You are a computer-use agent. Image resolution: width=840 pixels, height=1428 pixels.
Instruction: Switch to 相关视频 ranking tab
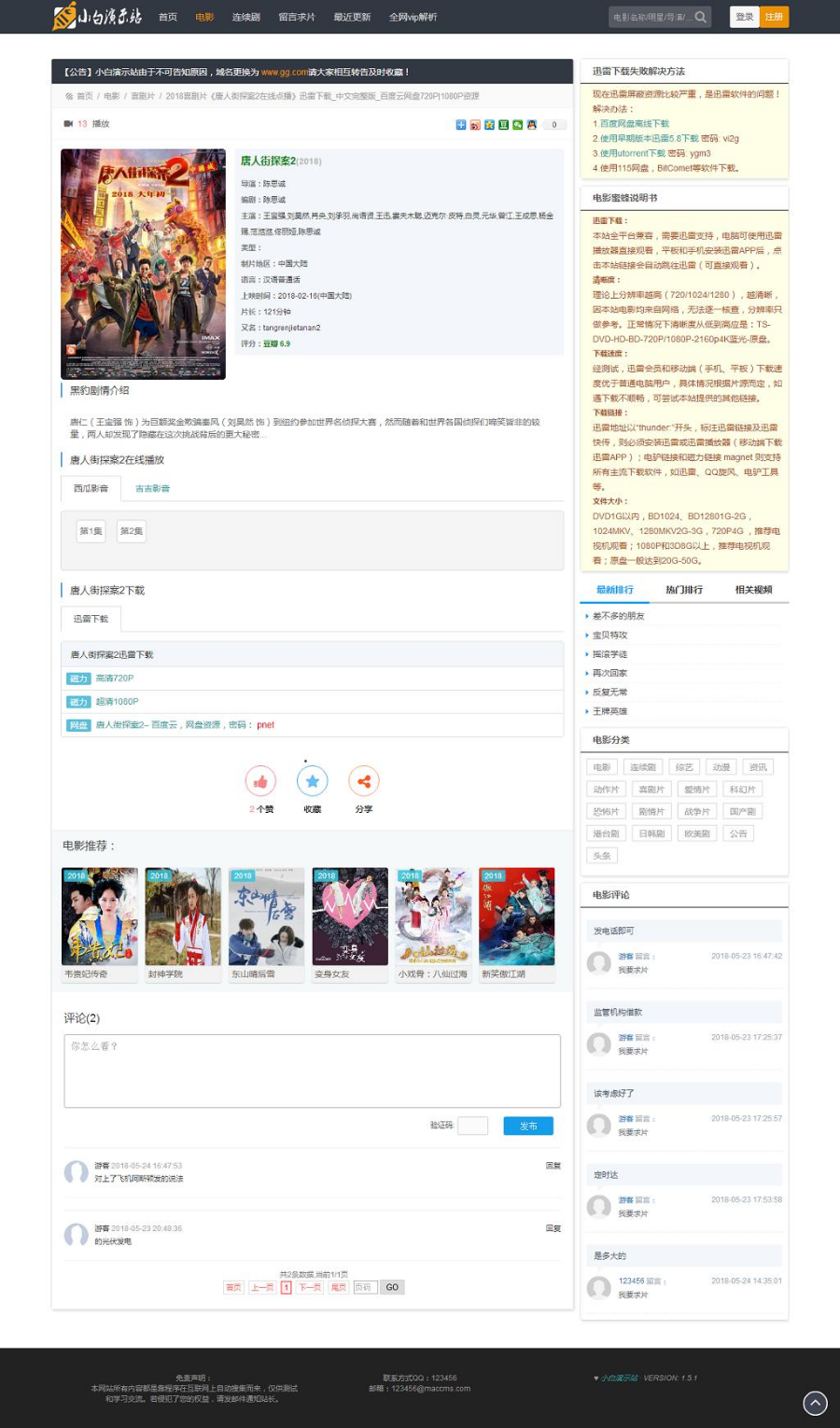753,590
